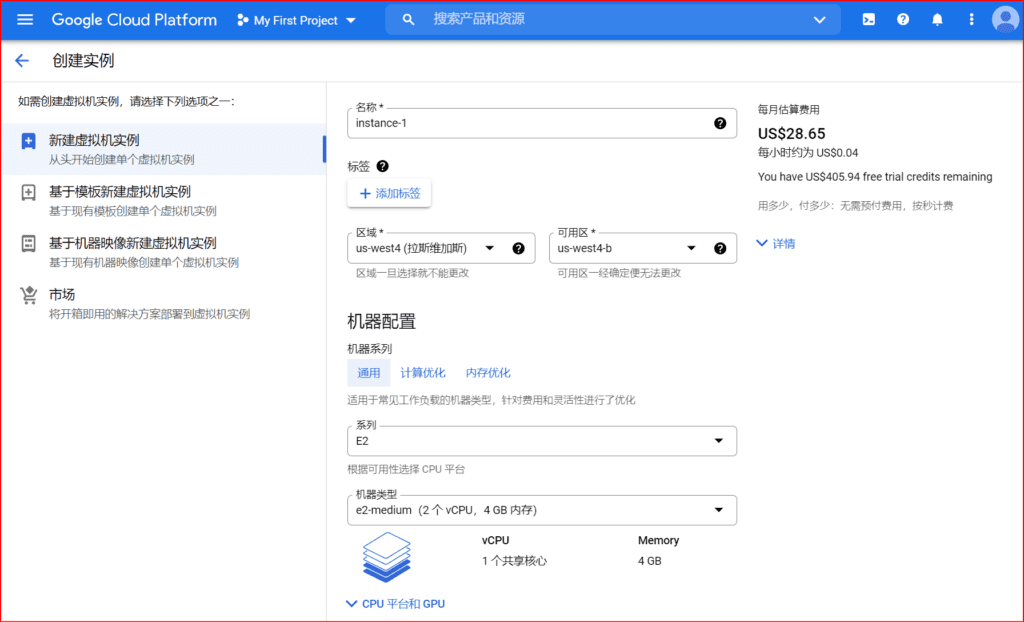Open the navigation hamburger menu
The width and height of the screenshot is (1024, 622).
[x=24, y=19]
